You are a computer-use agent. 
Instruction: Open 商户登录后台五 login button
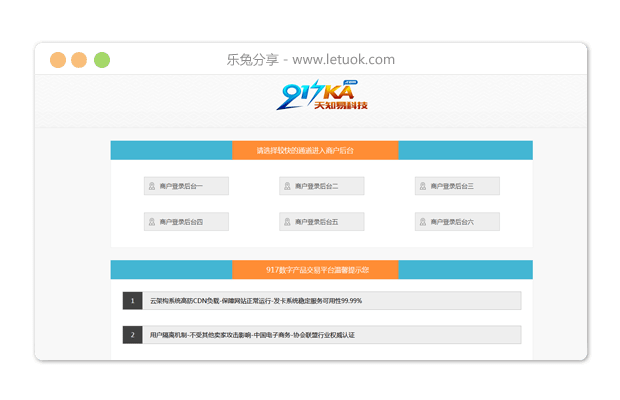click(321, 222)
